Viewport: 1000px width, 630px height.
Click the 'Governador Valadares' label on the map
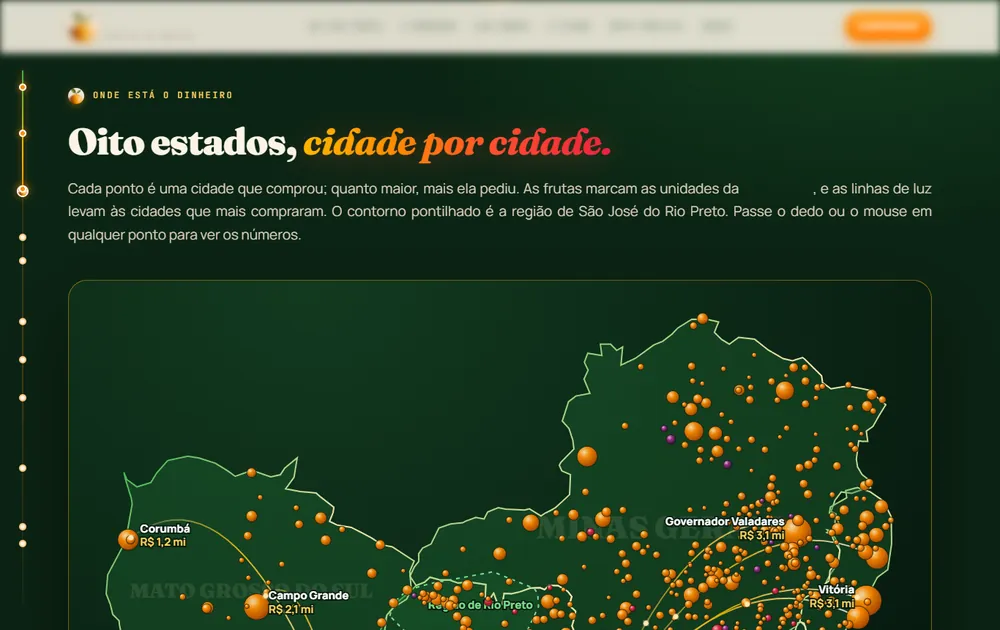[x=724, y=522]
